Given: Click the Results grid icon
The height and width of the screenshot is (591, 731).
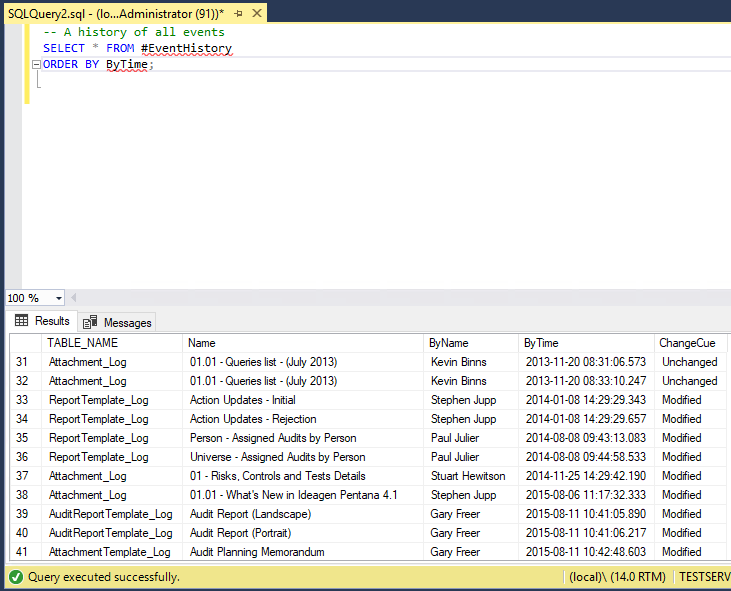Looking at the screenshot, I should (21, 320).
